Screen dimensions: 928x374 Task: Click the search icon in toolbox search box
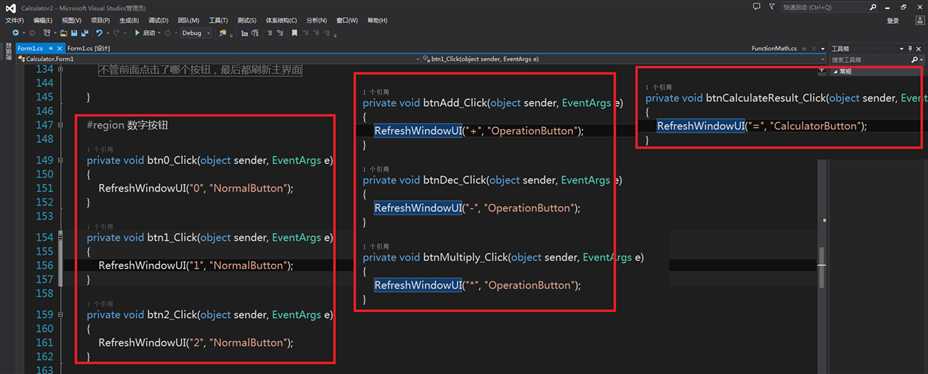click(914, 60)
